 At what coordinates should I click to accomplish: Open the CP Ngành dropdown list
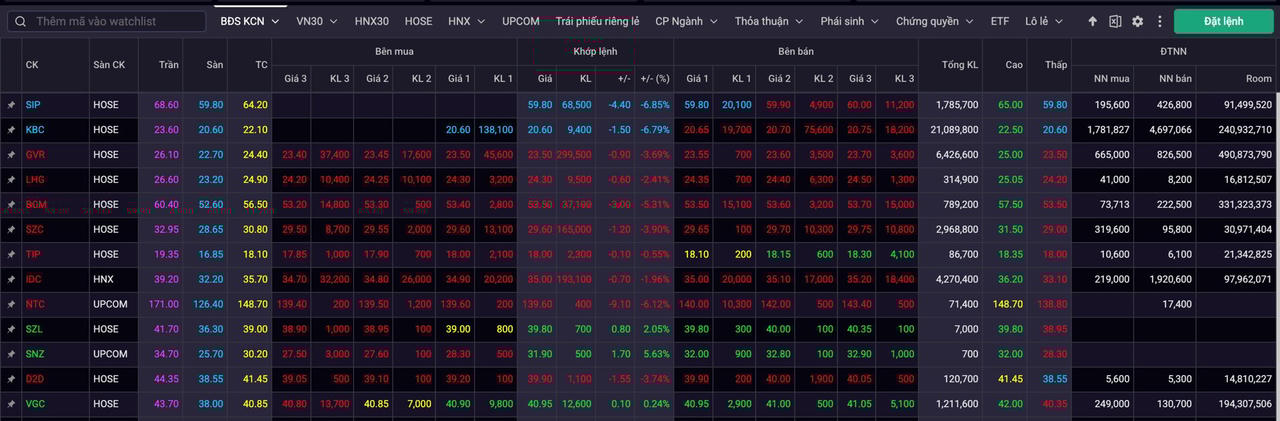(x=688, y=21)
